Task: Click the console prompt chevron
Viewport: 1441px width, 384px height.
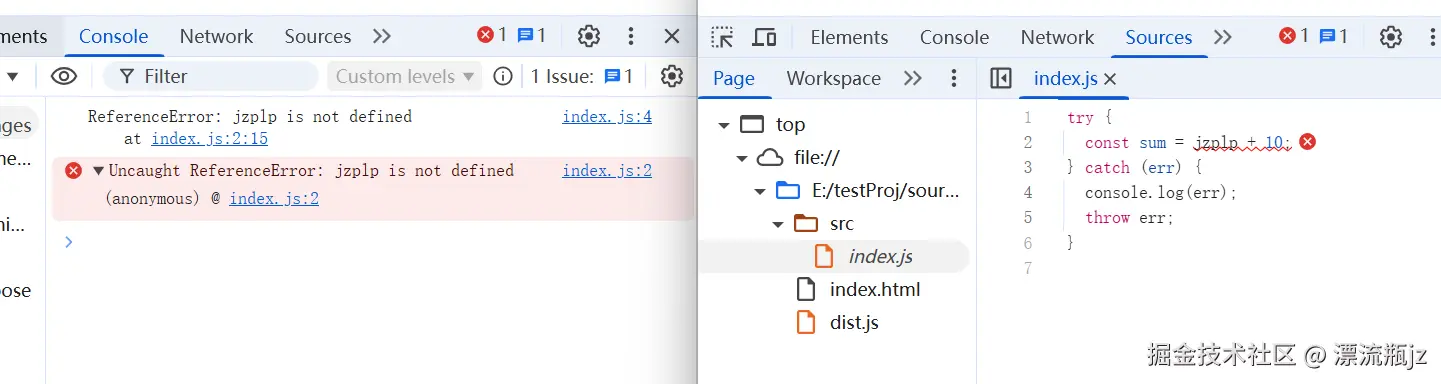Action: (x=68, y=242)
